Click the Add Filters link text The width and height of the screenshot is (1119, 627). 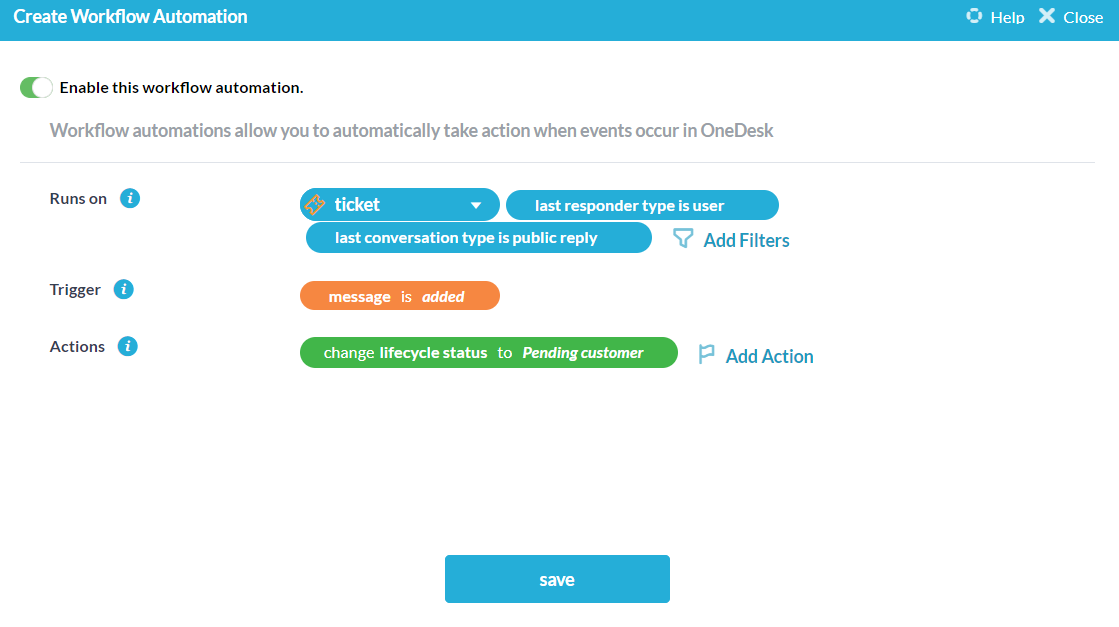pyautogui.click(x=746, y=240)
